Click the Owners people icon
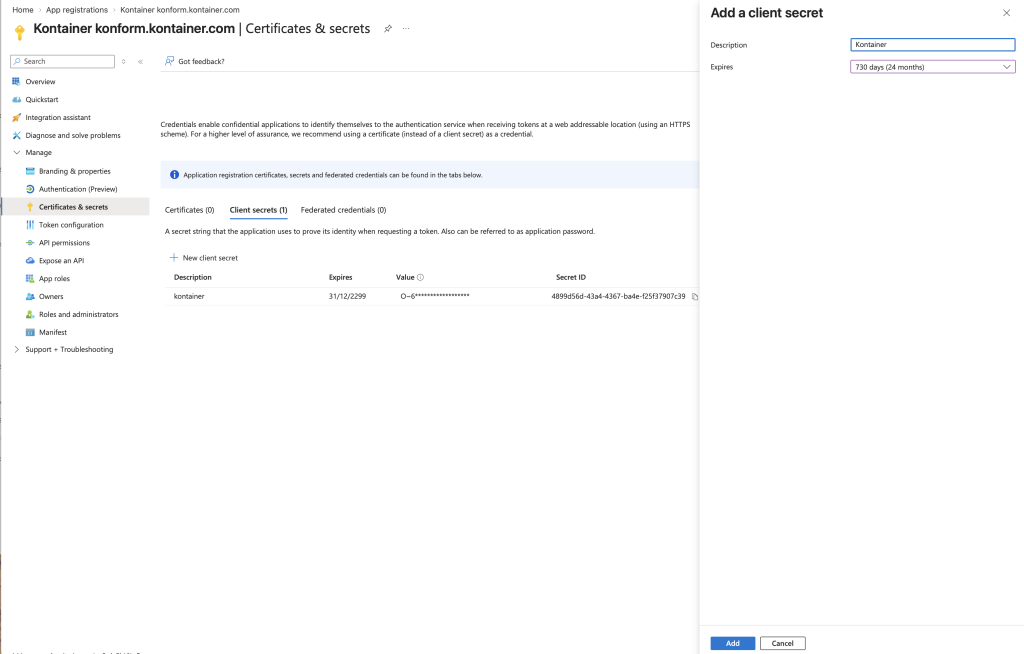This screenshot has height=654, width=1024. click(30, 297)
